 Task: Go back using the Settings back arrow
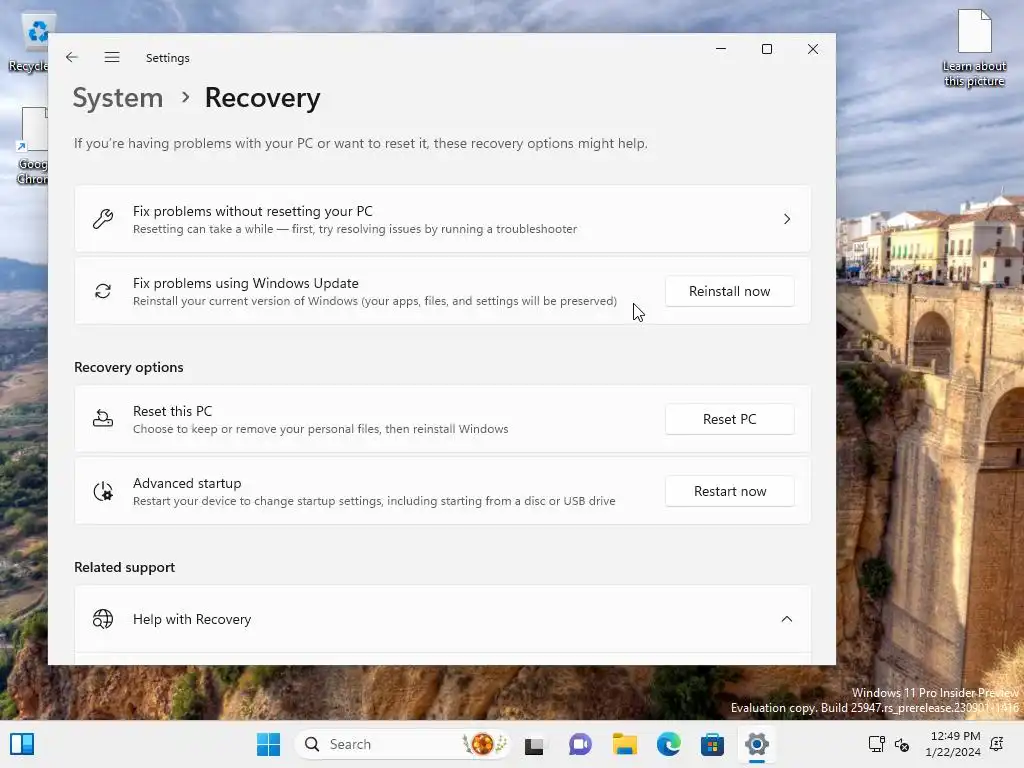(72, 57)
